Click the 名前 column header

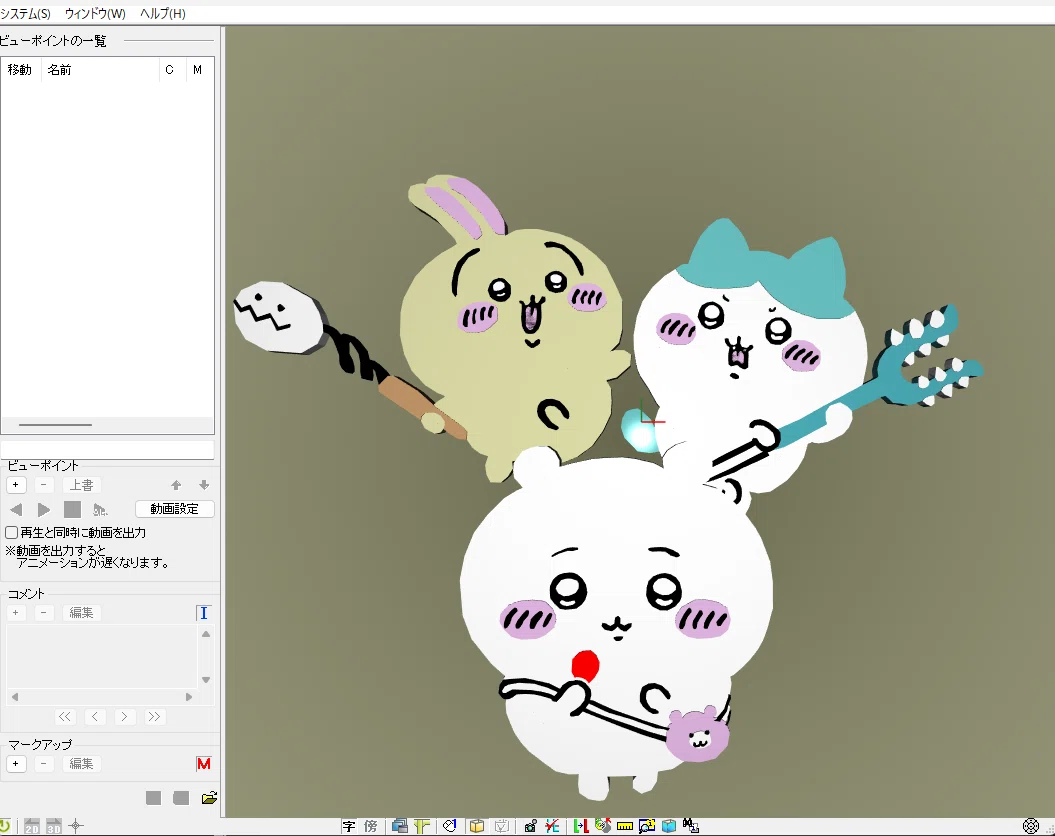100,70
